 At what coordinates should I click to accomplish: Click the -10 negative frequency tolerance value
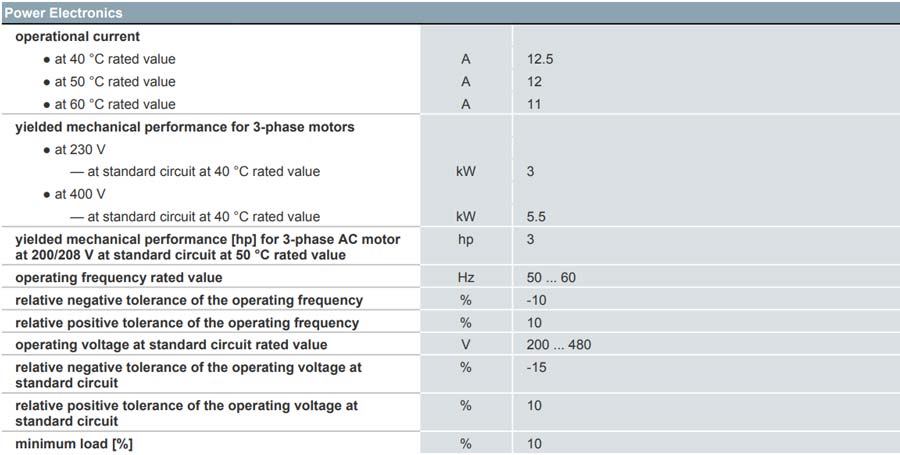click(536, 300)
